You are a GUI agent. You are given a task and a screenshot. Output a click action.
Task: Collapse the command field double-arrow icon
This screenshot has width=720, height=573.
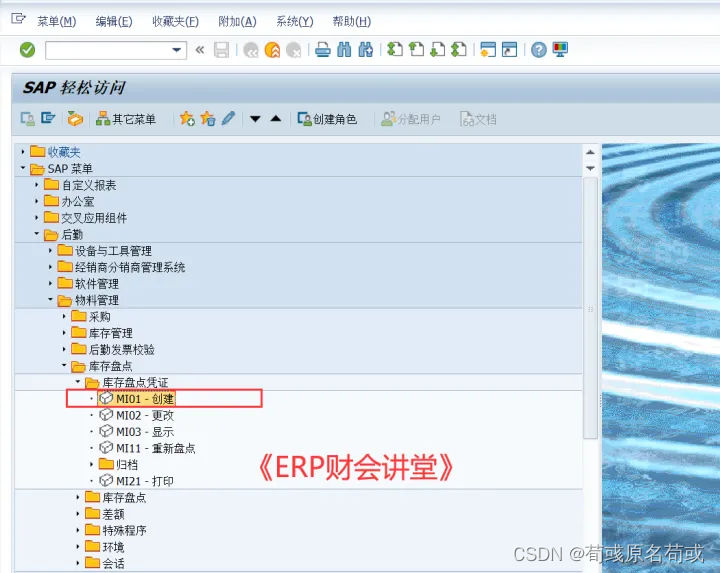pyautogui.click(x=200, y=50)
